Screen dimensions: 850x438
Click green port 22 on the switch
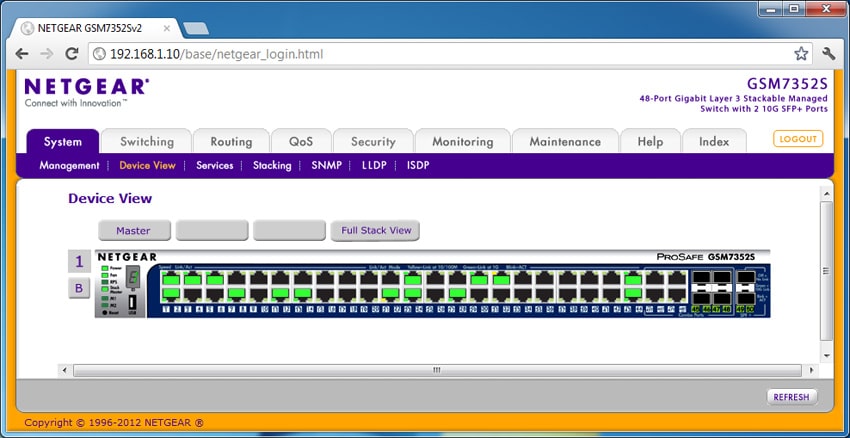coord(391,294)
